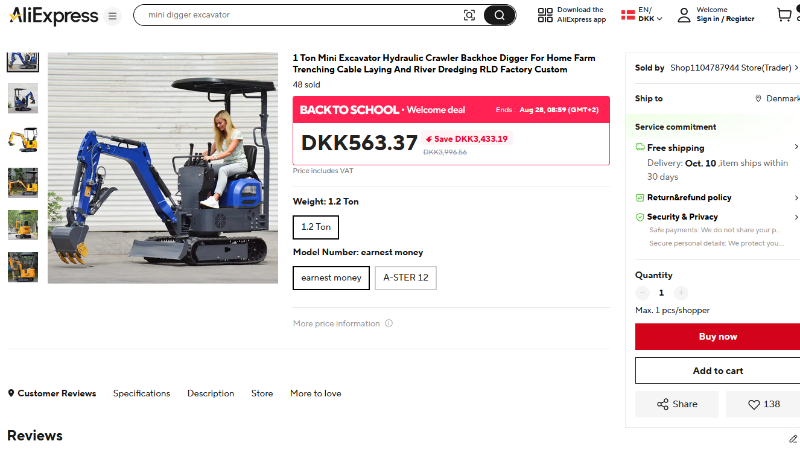The image size is (800, 456).
Task: Click the black search magnifier button
Action: coord(499,15)
